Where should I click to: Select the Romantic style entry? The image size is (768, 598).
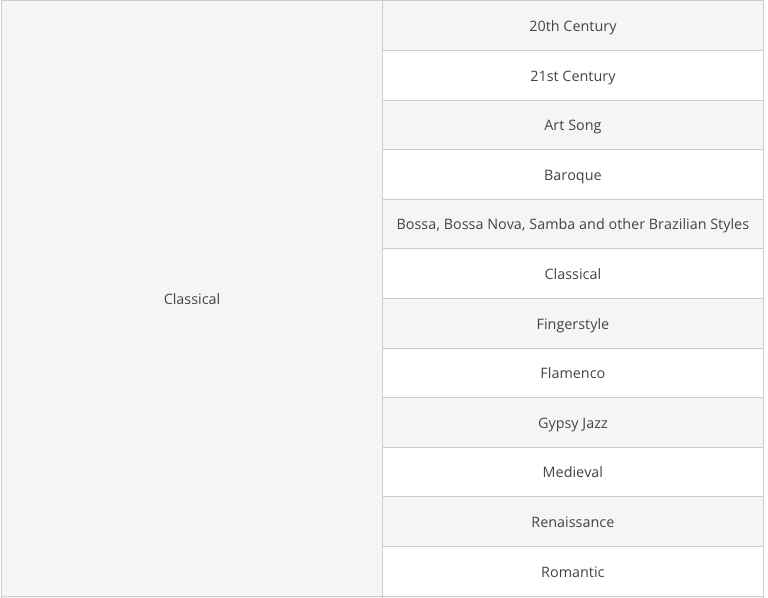[572, 572]
